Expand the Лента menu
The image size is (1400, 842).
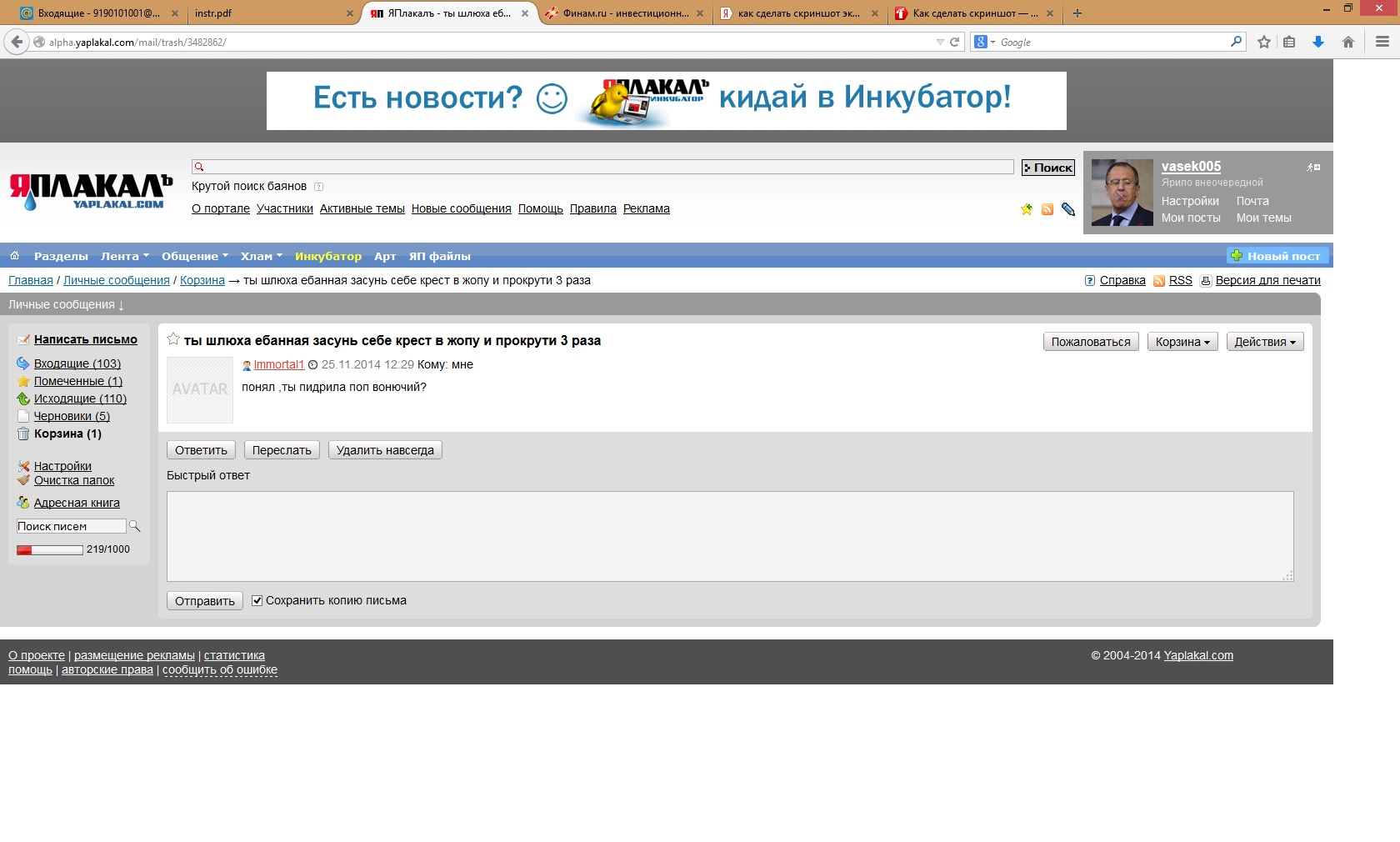125,256
